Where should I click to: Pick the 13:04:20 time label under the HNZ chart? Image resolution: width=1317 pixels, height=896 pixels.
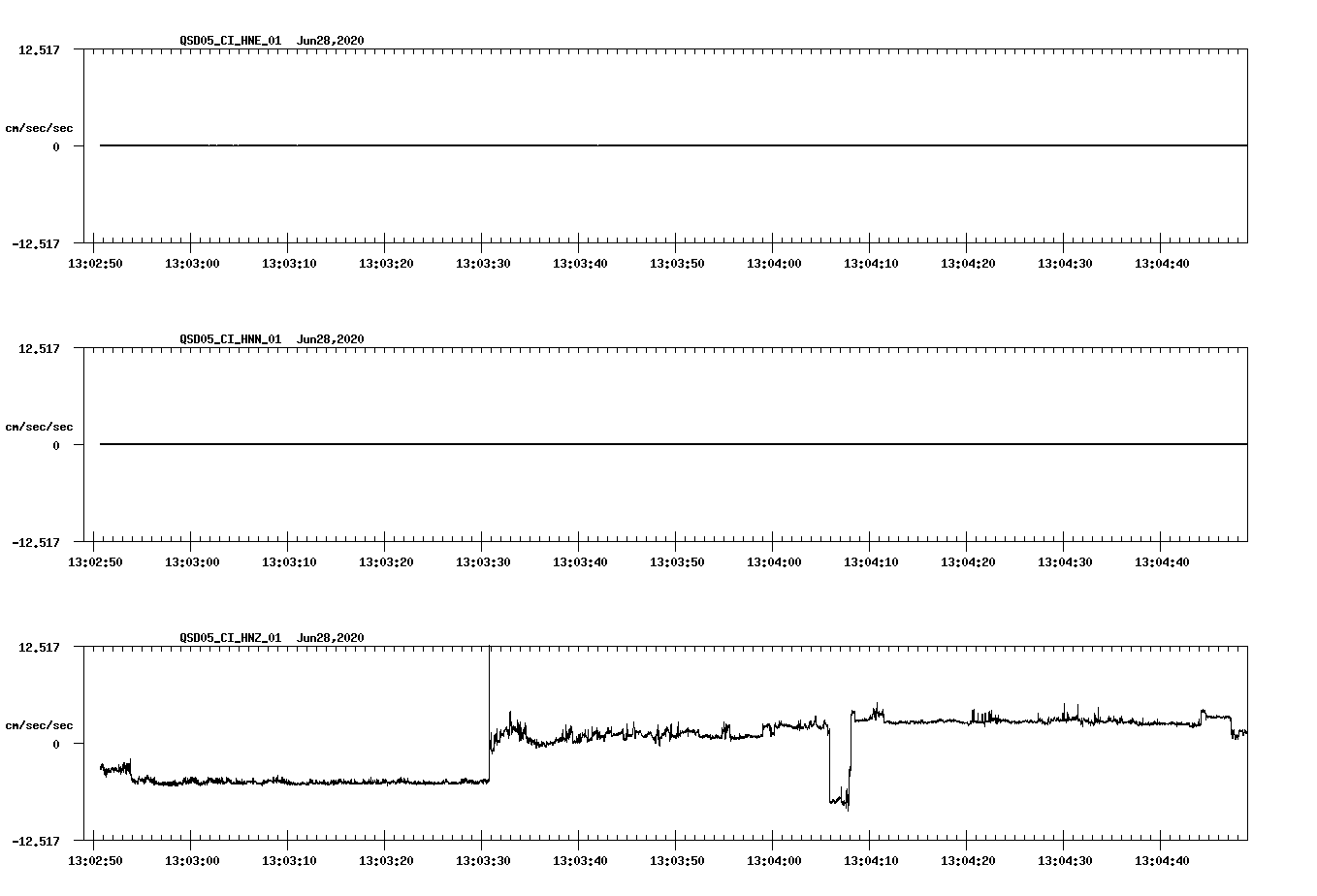[x=968, y=861]
